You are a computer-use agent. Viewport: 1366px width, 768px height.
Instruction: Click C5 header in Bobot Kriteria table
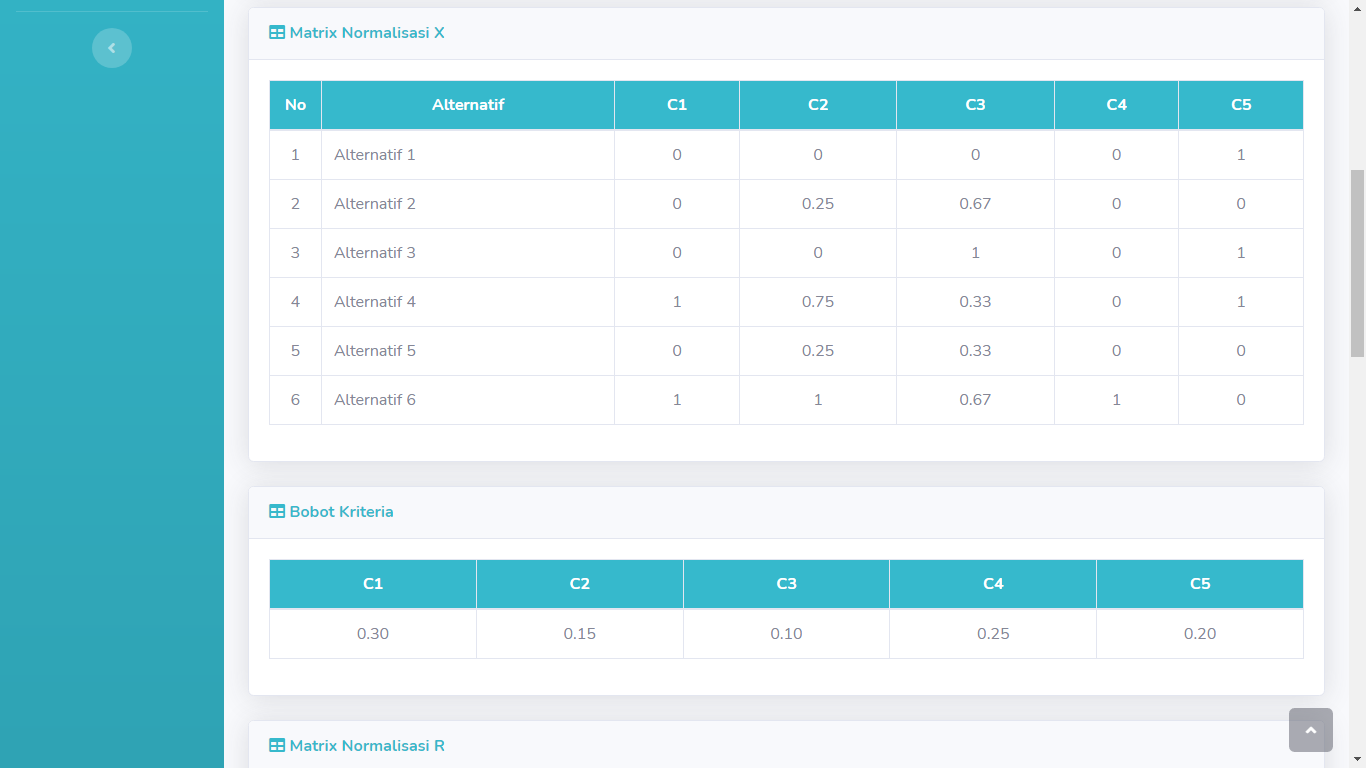(1200, 584)
